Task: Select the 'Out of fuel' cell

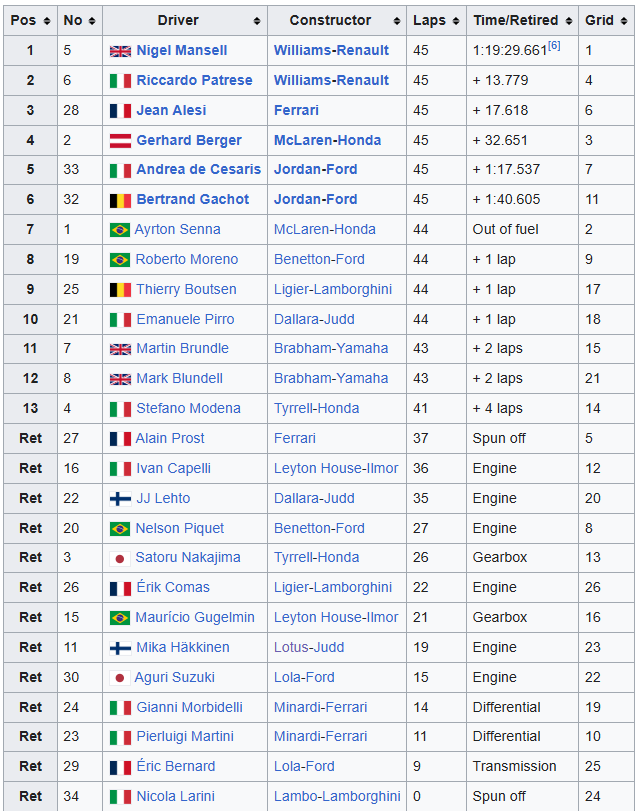Action: click(522, 230)
